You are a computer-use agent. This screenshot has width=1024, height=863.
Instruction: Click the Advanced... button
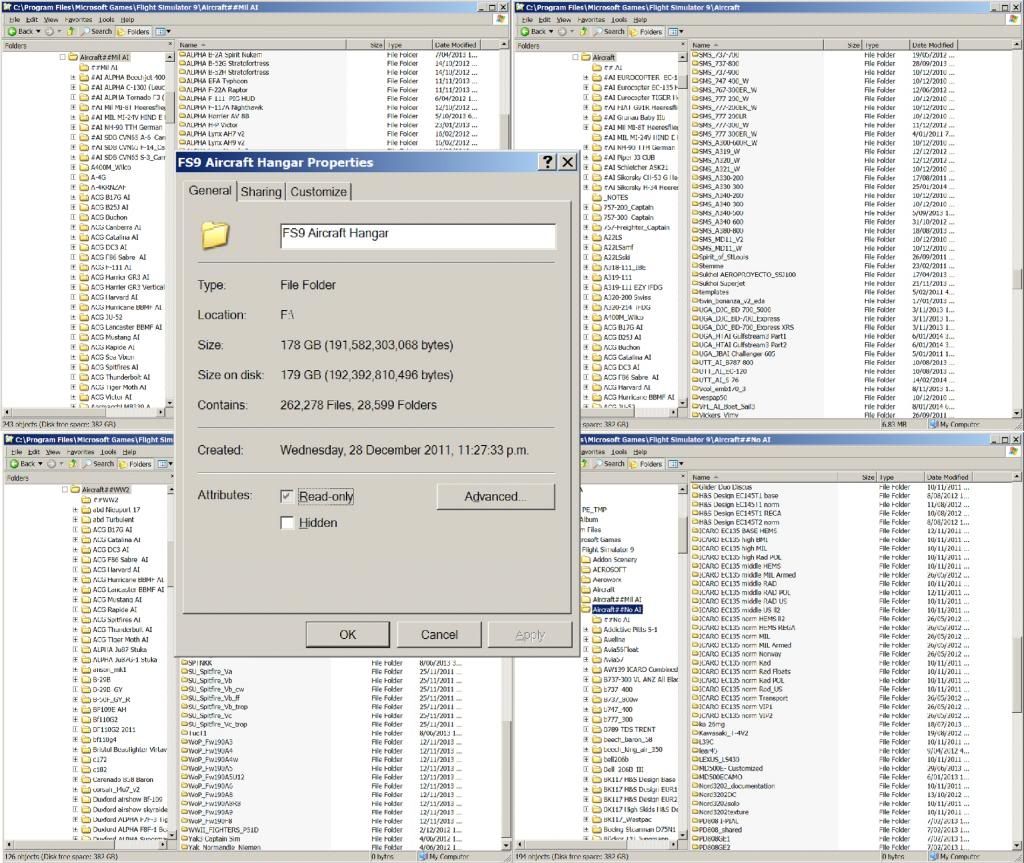(x=495, y=496)
